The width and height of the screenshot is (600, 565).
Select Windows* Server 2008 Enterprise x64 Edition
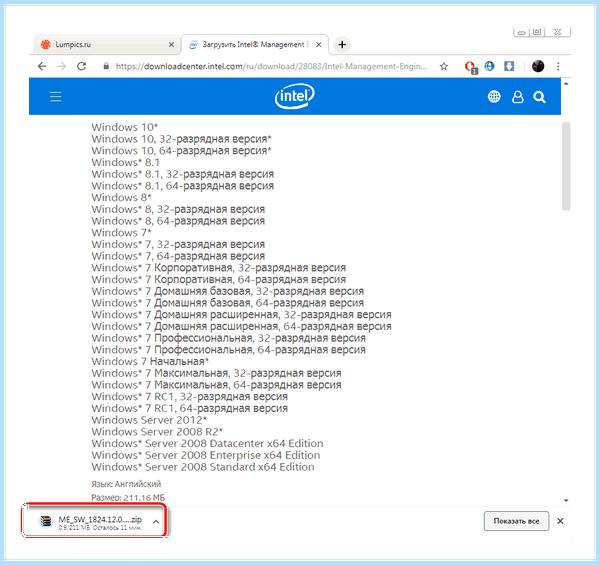click(x=205, y=455)
